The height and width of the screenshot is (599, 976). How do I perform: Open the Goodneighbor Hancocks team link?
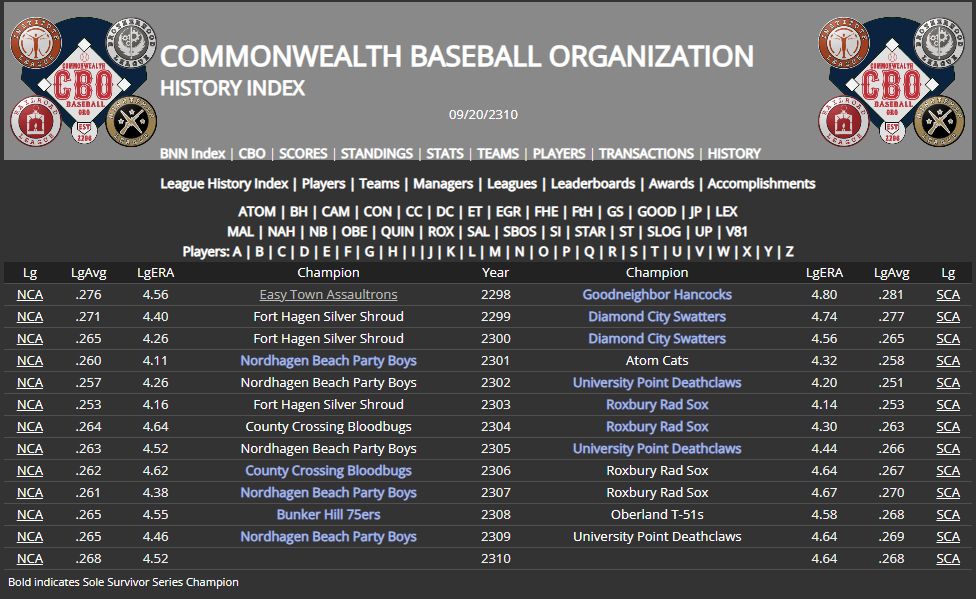click(657, 295)
